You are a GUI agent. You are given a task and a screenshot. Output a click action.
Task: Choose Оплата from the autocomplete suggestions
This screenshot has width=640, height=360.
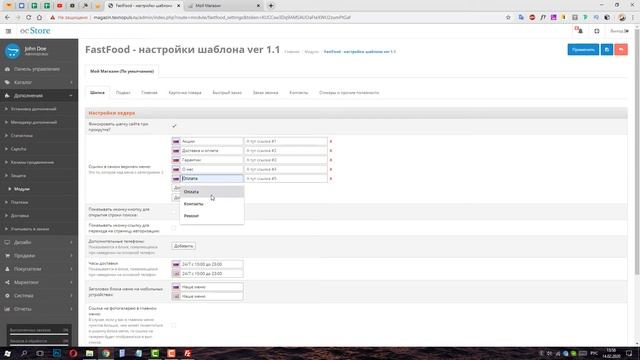coord(212,192)
